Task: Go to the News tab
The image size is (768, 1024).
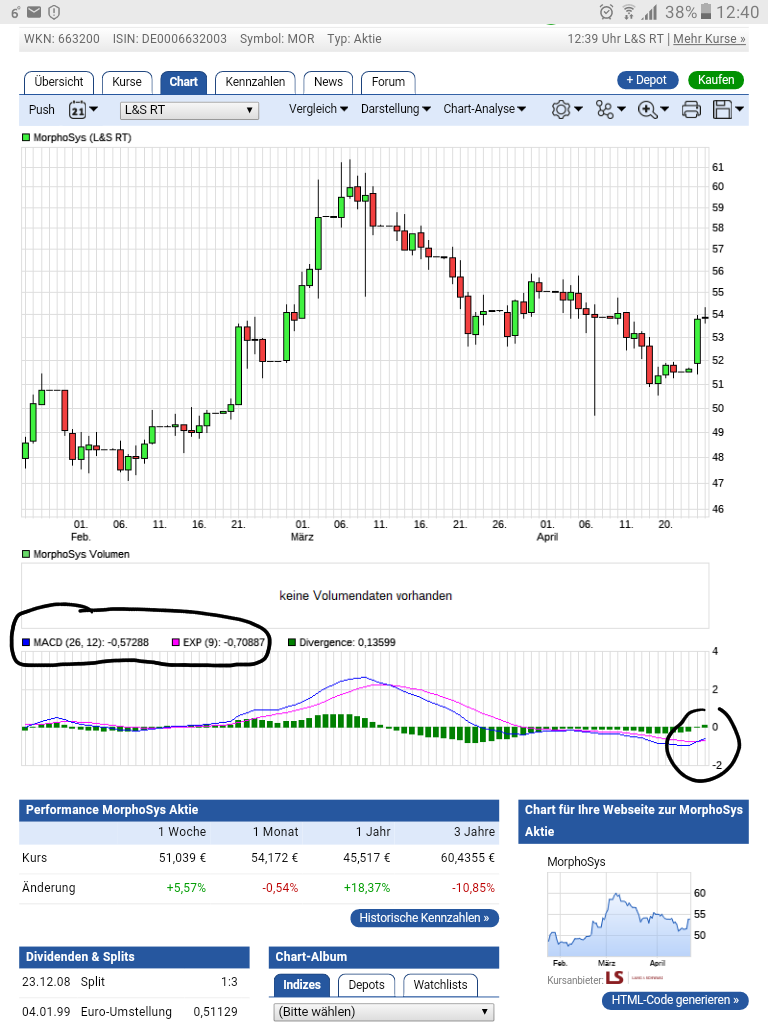Action: click(328, 82)
